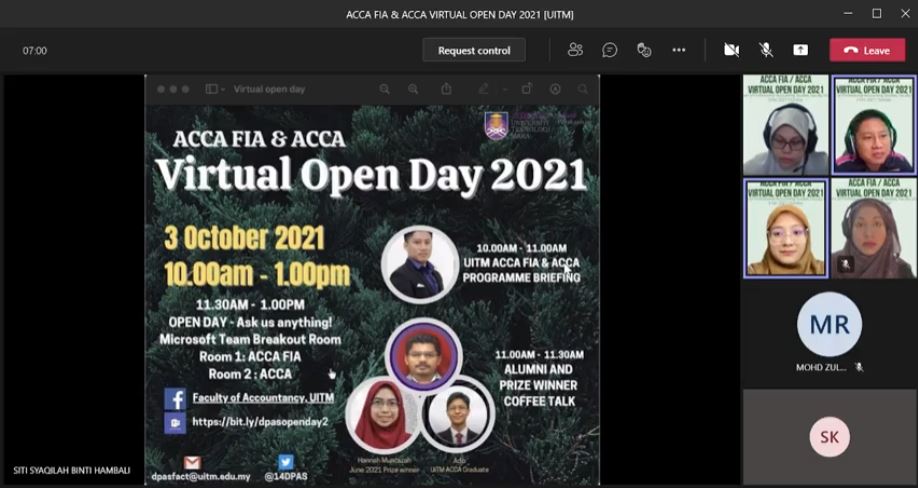Select the participant video with green headset
This screenshot has height=488, width=918.
[874, 125]
